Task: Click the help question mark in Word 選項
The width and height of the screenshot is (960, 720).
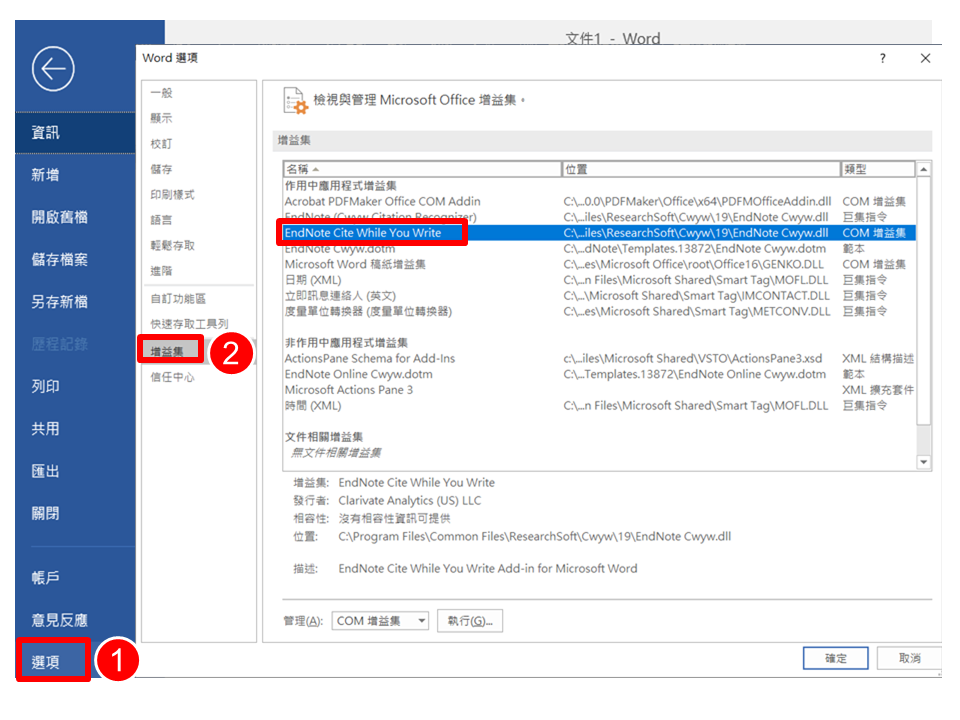Action: [882, 58]
